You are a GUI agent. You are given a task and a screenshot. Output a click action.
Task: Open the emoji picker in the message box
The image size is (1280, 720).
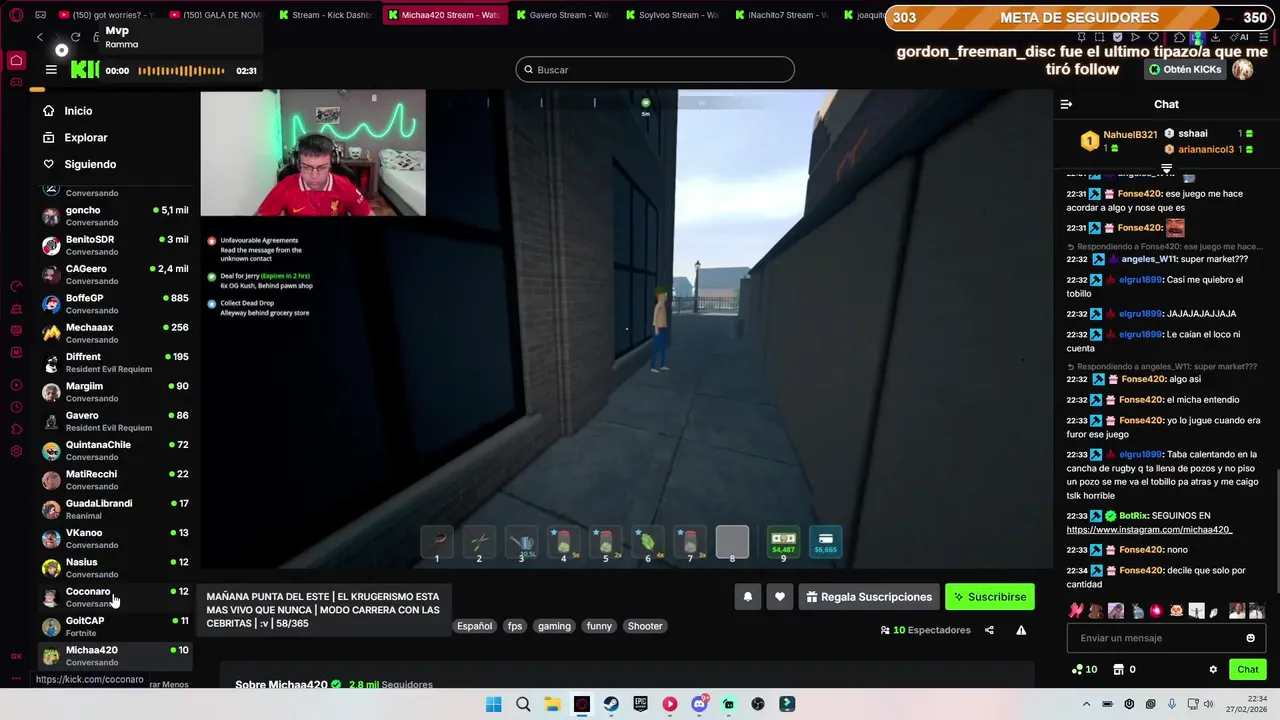coord(1250,638)
